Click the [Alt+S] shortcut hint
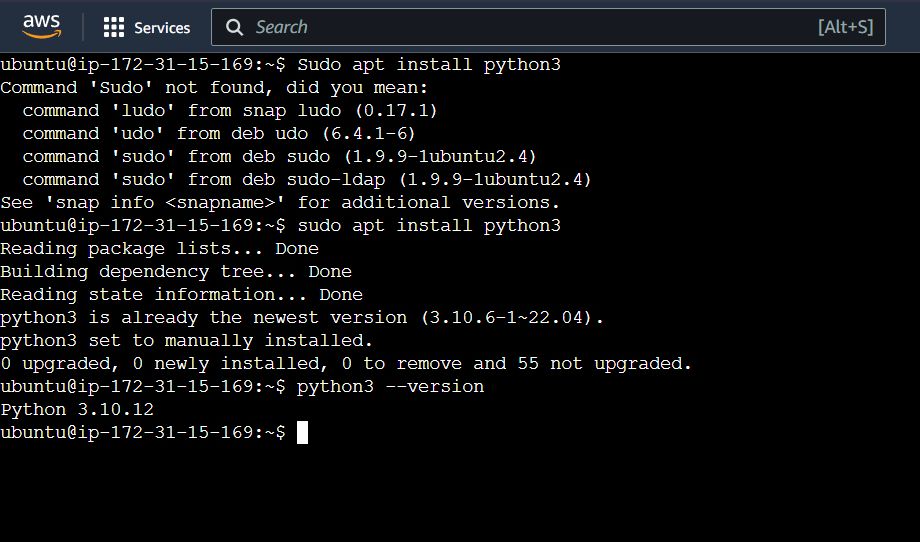Screen dimensions: 920x542 (x=845, y=27)
